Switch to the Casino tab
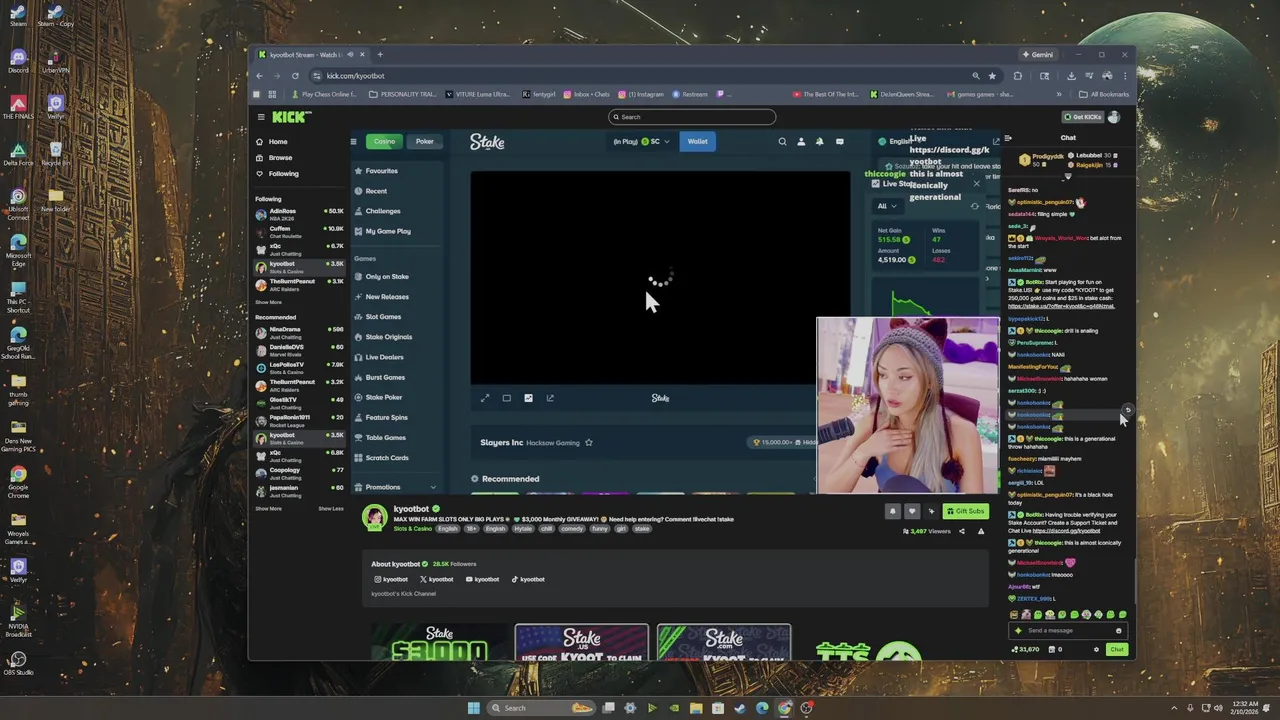Screen dimensions: 1280x720 pos(384,142)
